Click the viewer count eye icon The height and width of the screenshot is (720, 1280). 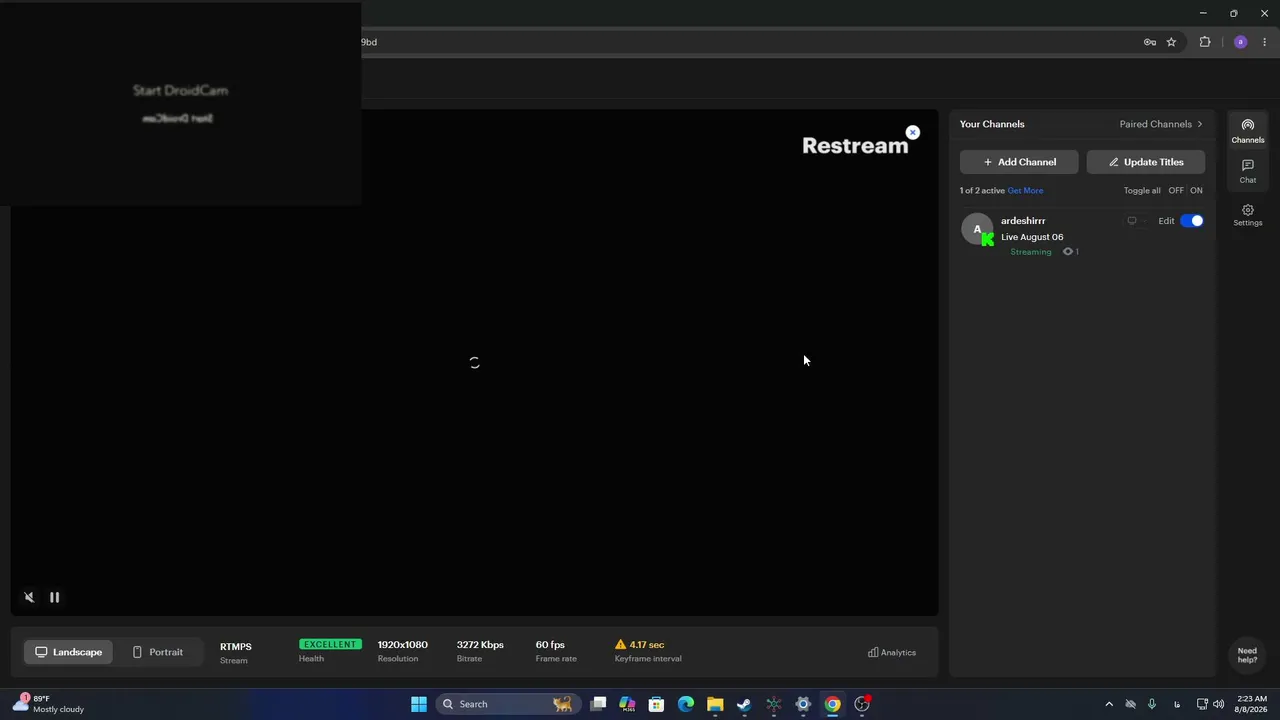point(1068,252)
